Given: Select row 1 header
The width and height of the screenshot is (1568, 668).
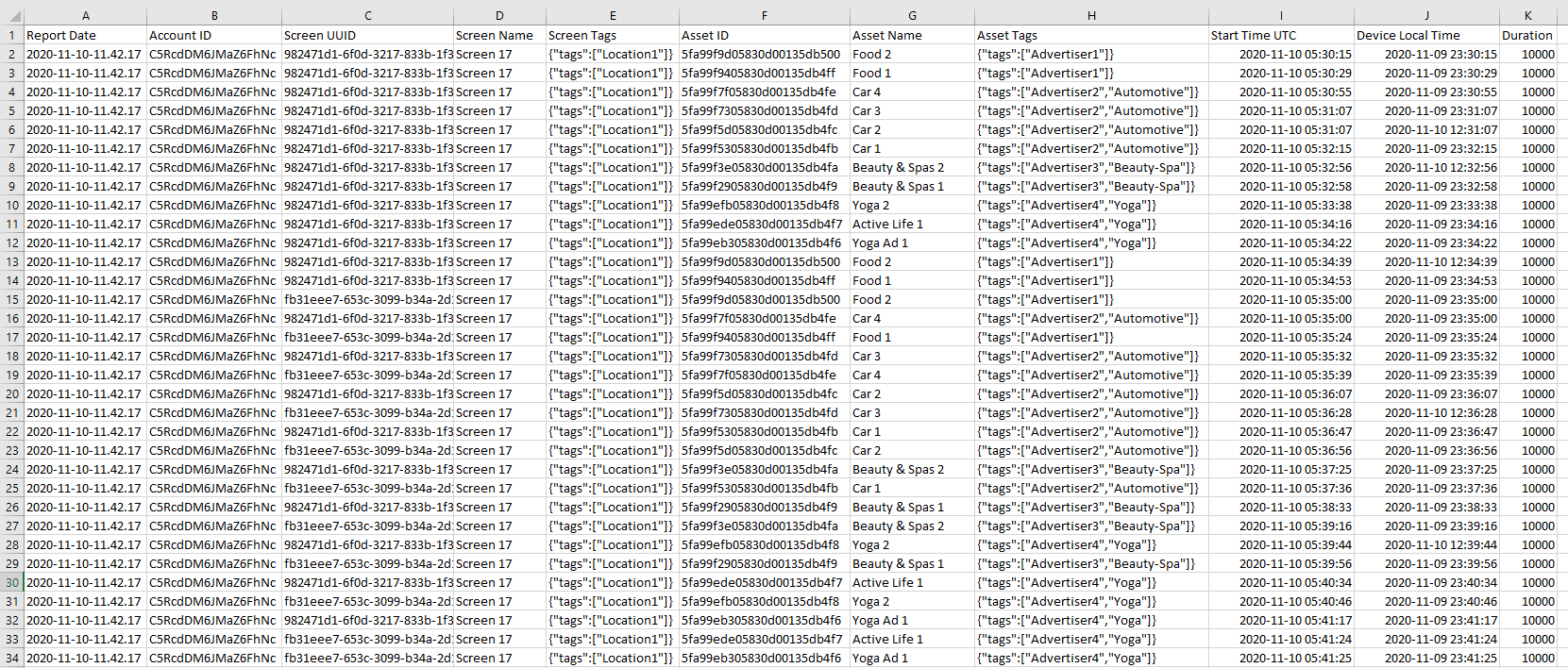Looking at the screenshot, I should [x=11, y=35].
